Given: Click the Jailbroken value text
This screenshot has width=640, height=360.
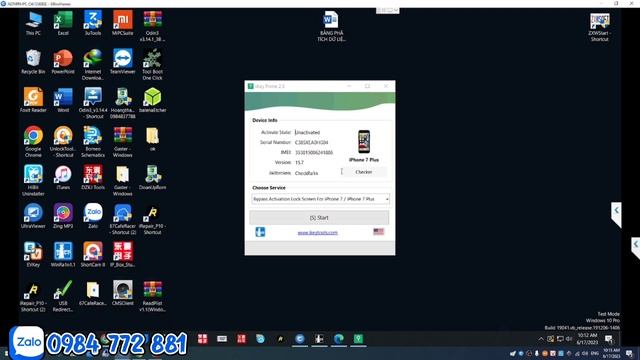Looking at the screenshot, I should click(306, 173).
